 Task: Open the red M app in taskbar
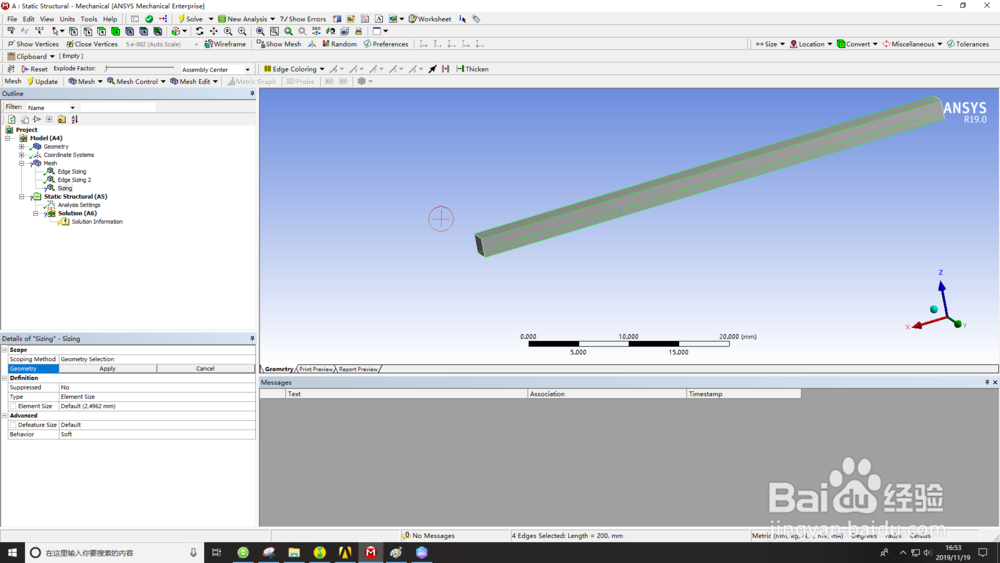point(371,552)
